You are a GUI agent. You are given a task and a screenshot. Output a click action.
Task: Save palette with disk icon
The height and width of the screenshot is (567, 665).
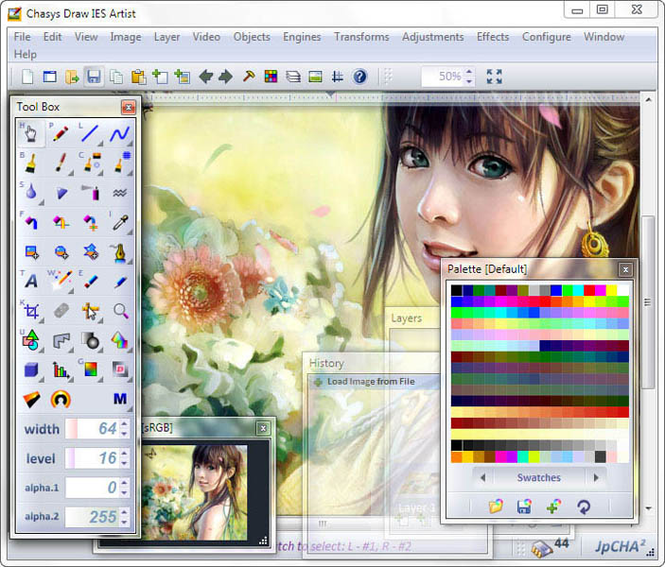point(524,506)
